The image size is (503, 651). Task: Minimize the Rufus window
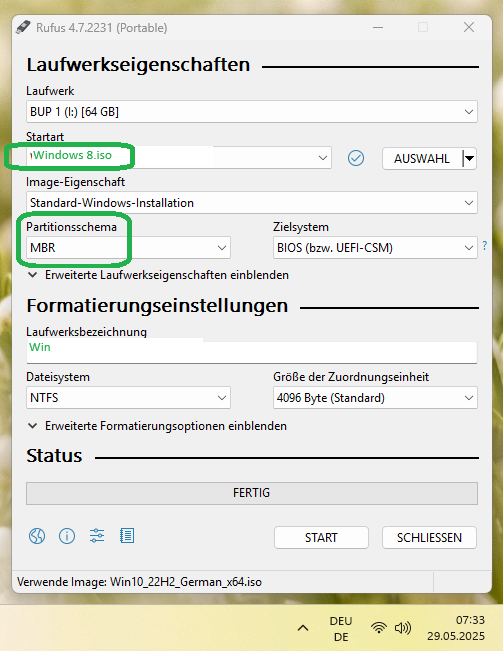(378, 27)
